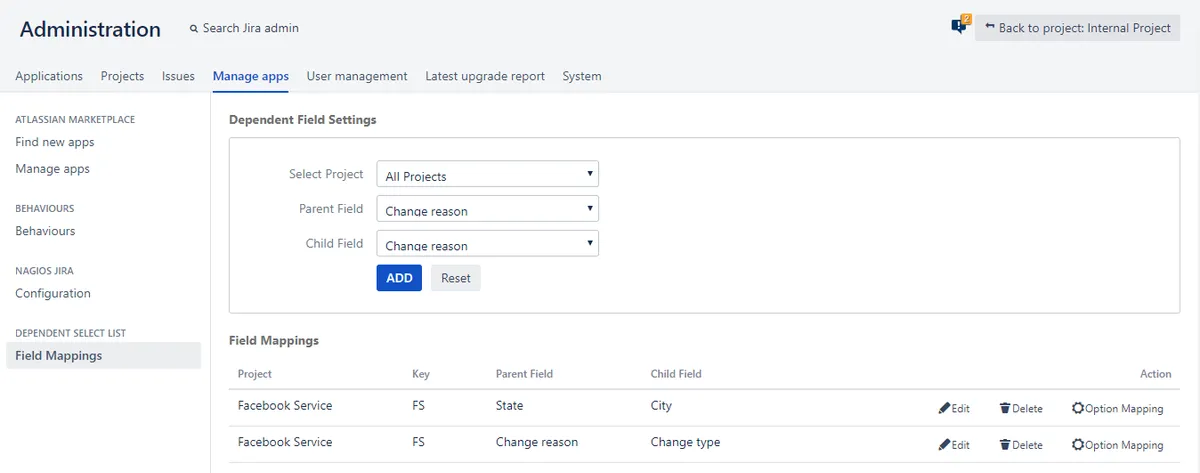Click the Search Jira admin field

(250, 28)
